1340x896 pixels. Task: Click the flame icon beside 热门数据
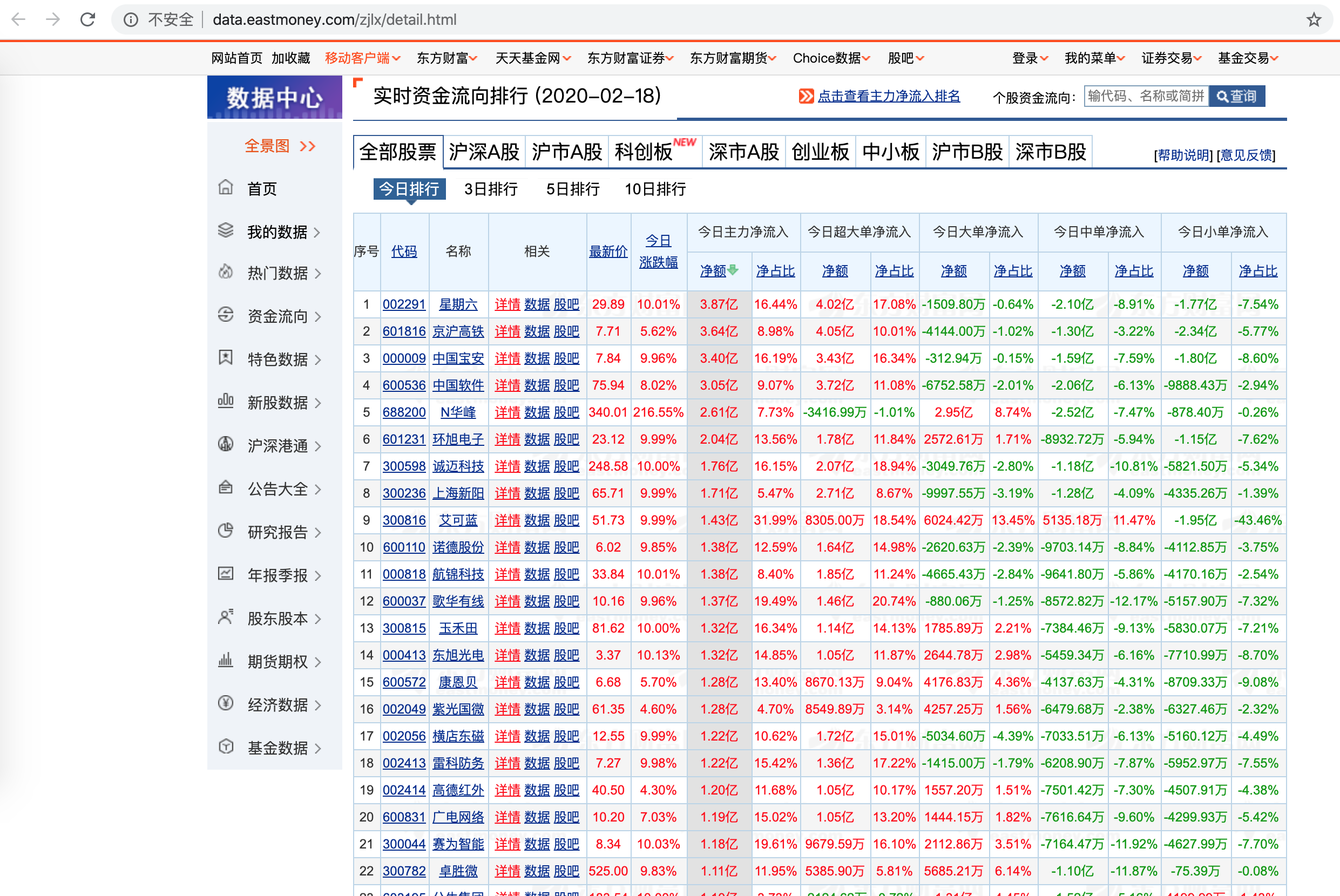point(226,272)
